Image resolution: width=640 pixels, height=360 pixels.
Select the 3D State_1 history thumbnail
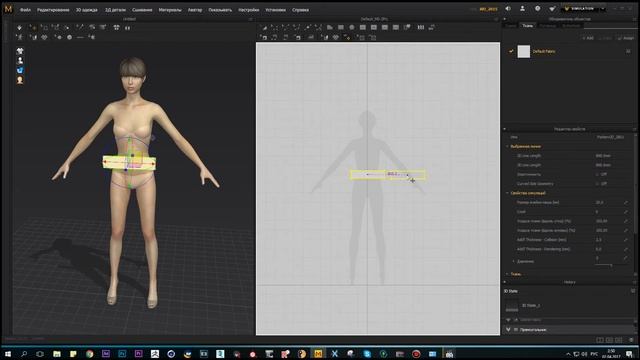point(511,305)
